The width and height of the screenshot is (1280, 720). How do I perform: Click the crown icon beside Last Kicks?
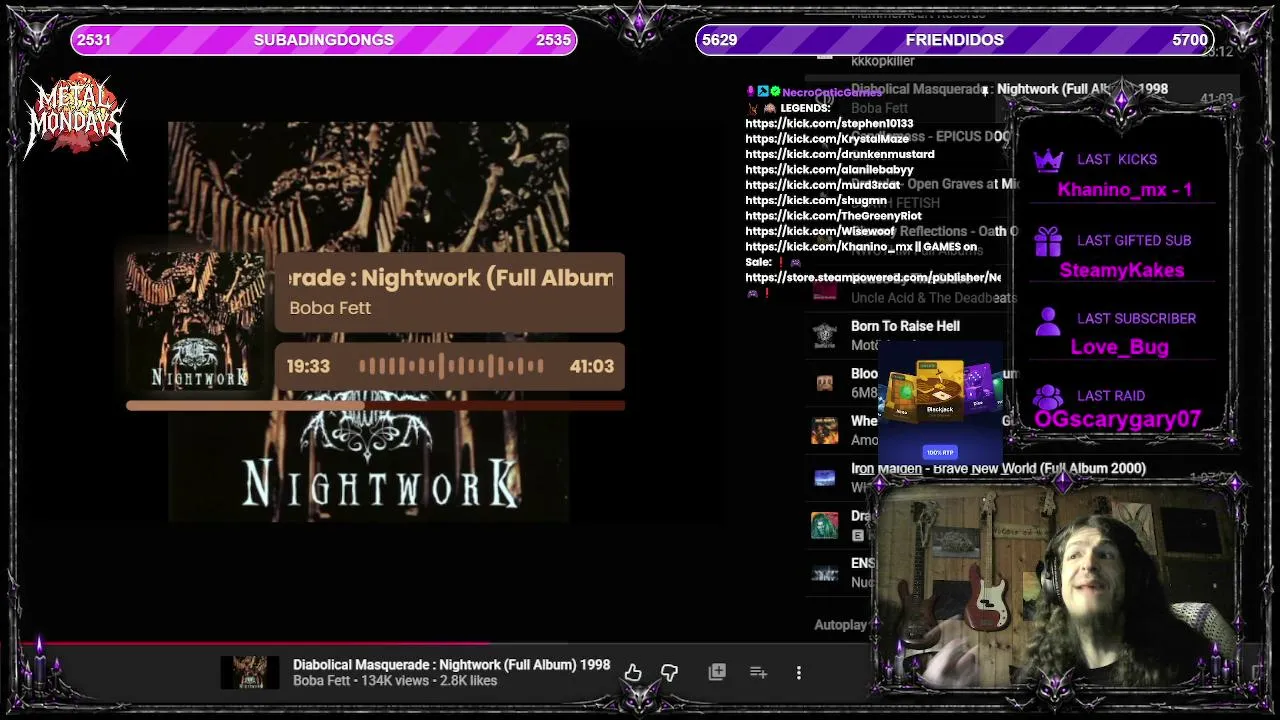(x=1048, y=160)
